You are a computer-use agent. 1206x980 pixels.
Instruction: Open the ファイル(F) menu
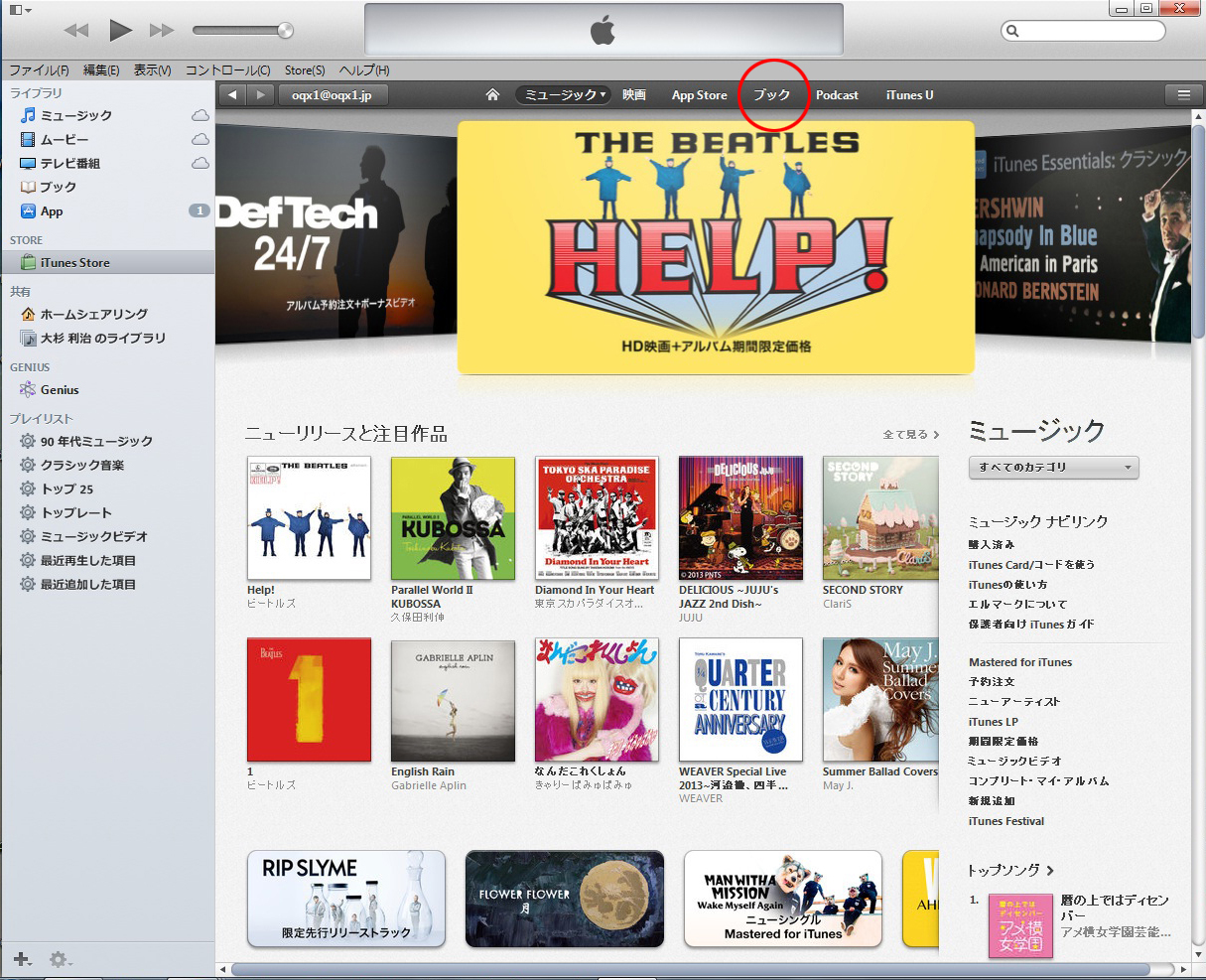(x=39, y=70)
